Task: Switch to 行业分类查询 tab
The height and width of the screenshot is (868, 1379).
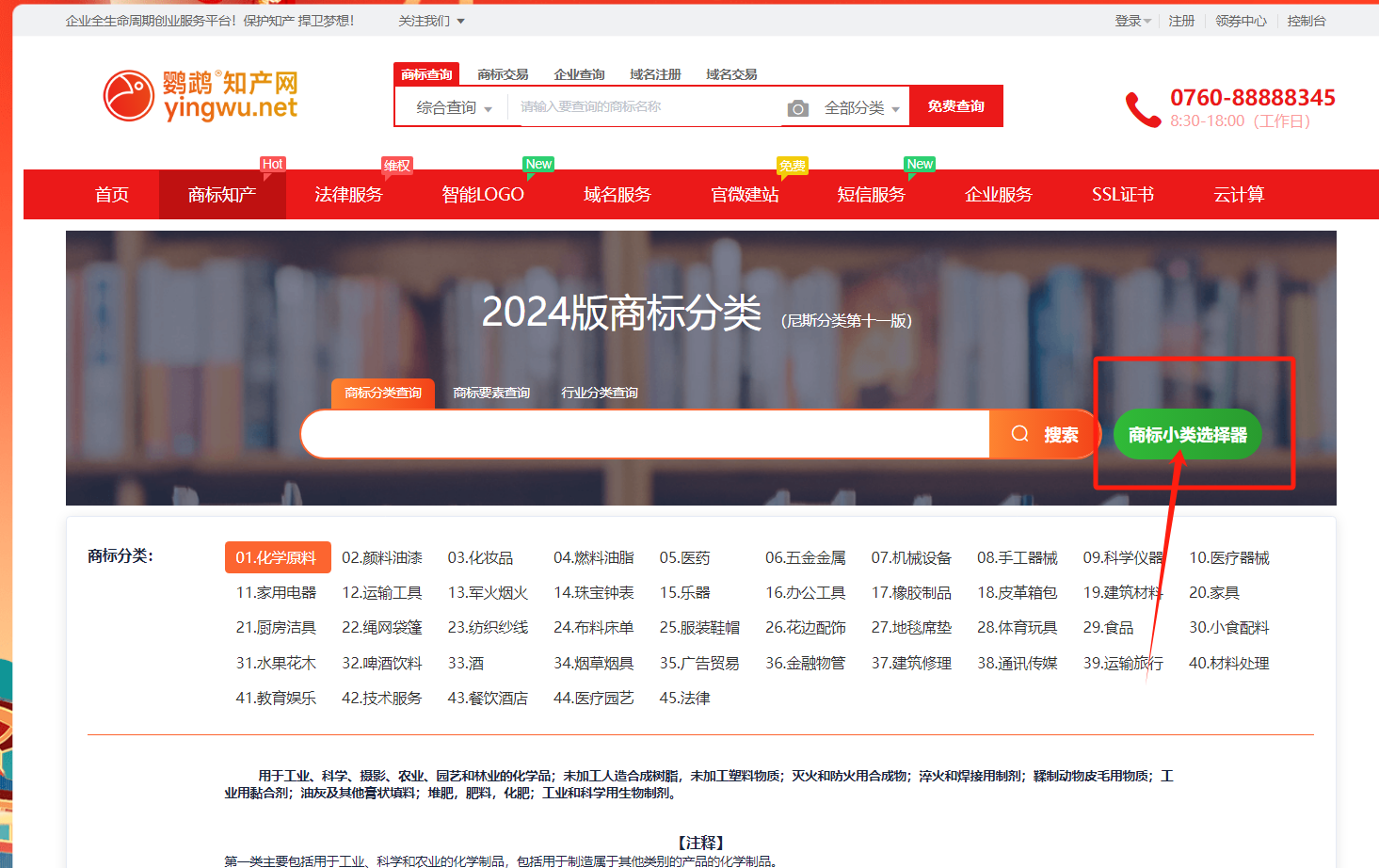Action: click(600, 393)
